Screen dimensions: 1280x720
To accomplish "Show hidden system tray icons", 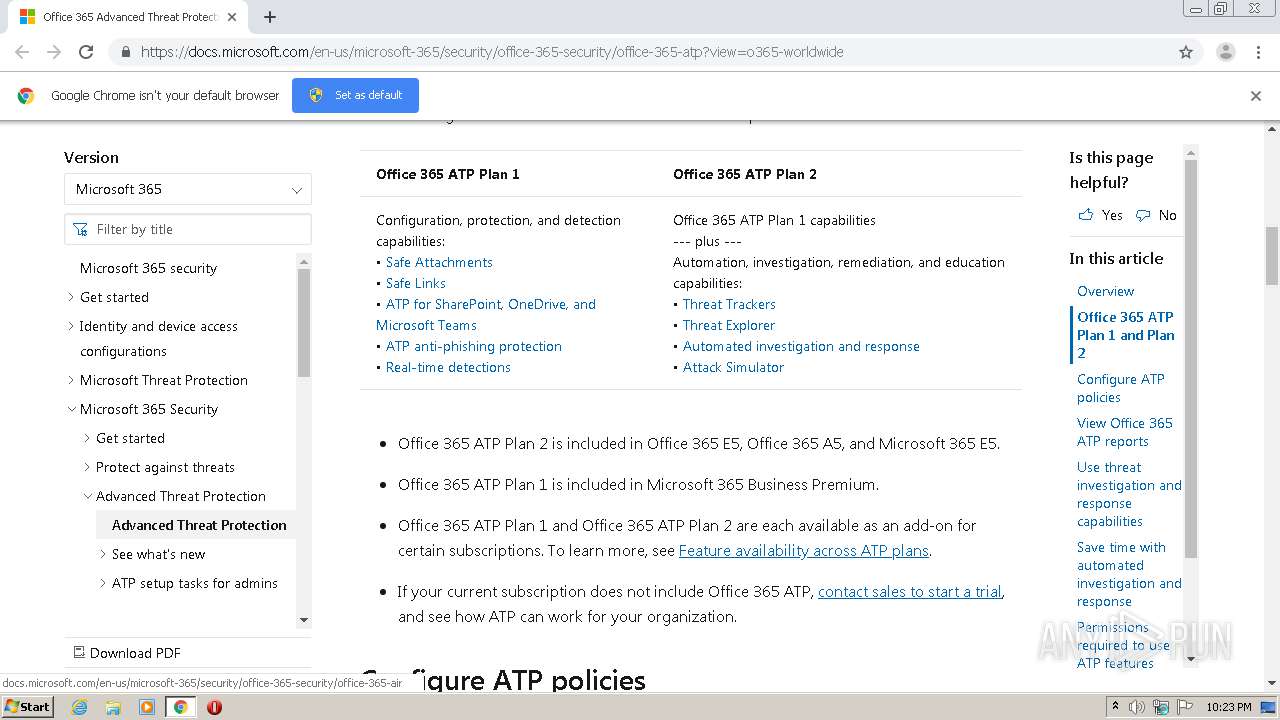I will 1114,707.
